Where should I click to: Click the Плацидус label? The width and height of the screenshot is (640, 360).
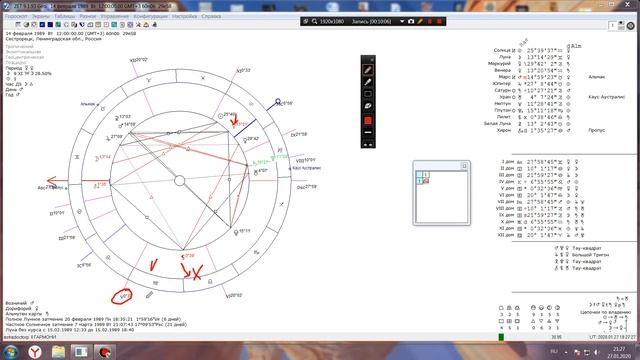point(16,62)
